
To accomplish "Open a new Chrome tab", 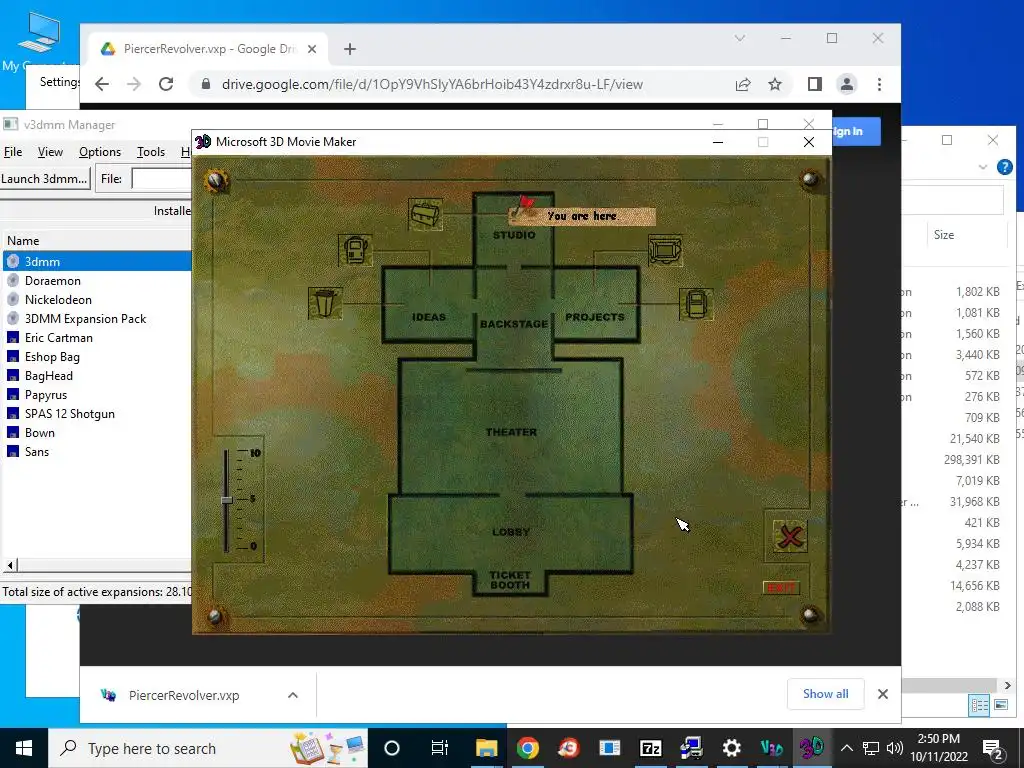I will [x=350, y=49].
